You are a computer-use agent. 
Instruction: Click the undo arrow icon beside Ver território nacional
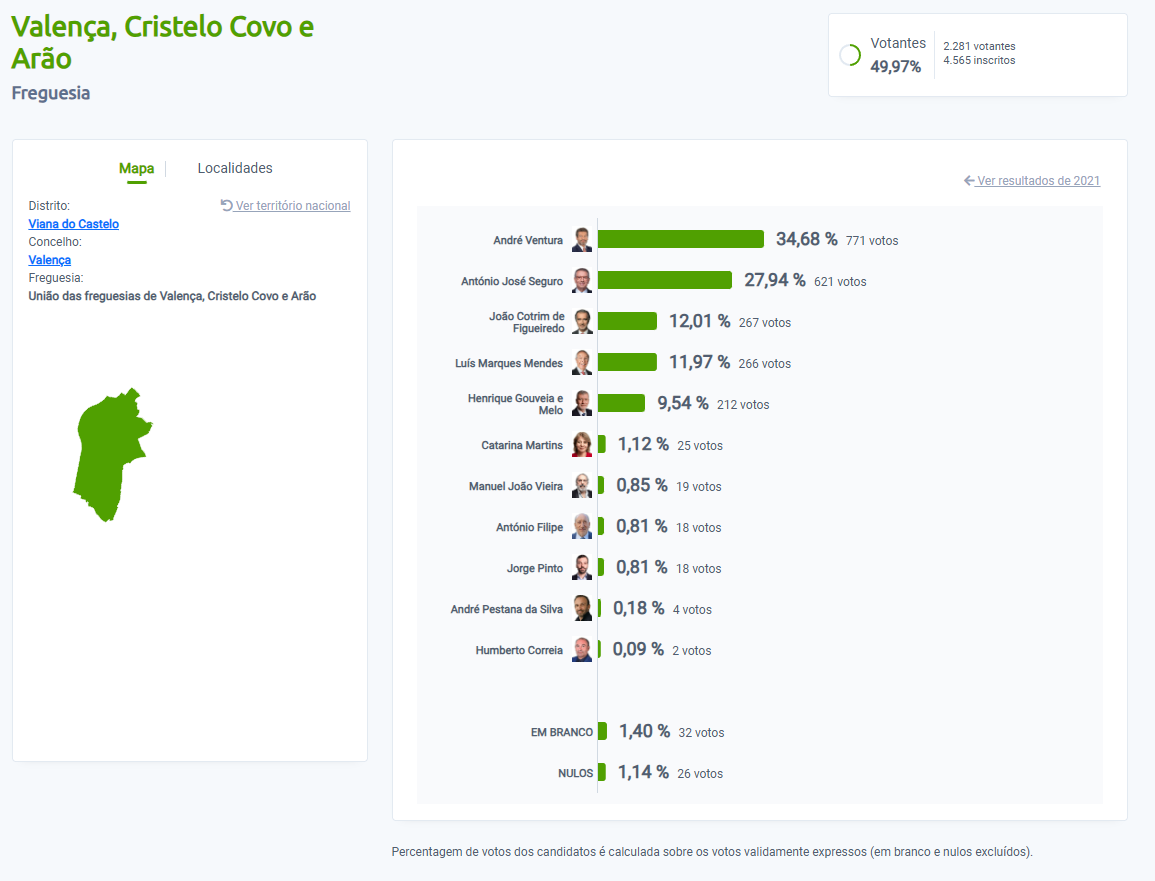[226, 205]
